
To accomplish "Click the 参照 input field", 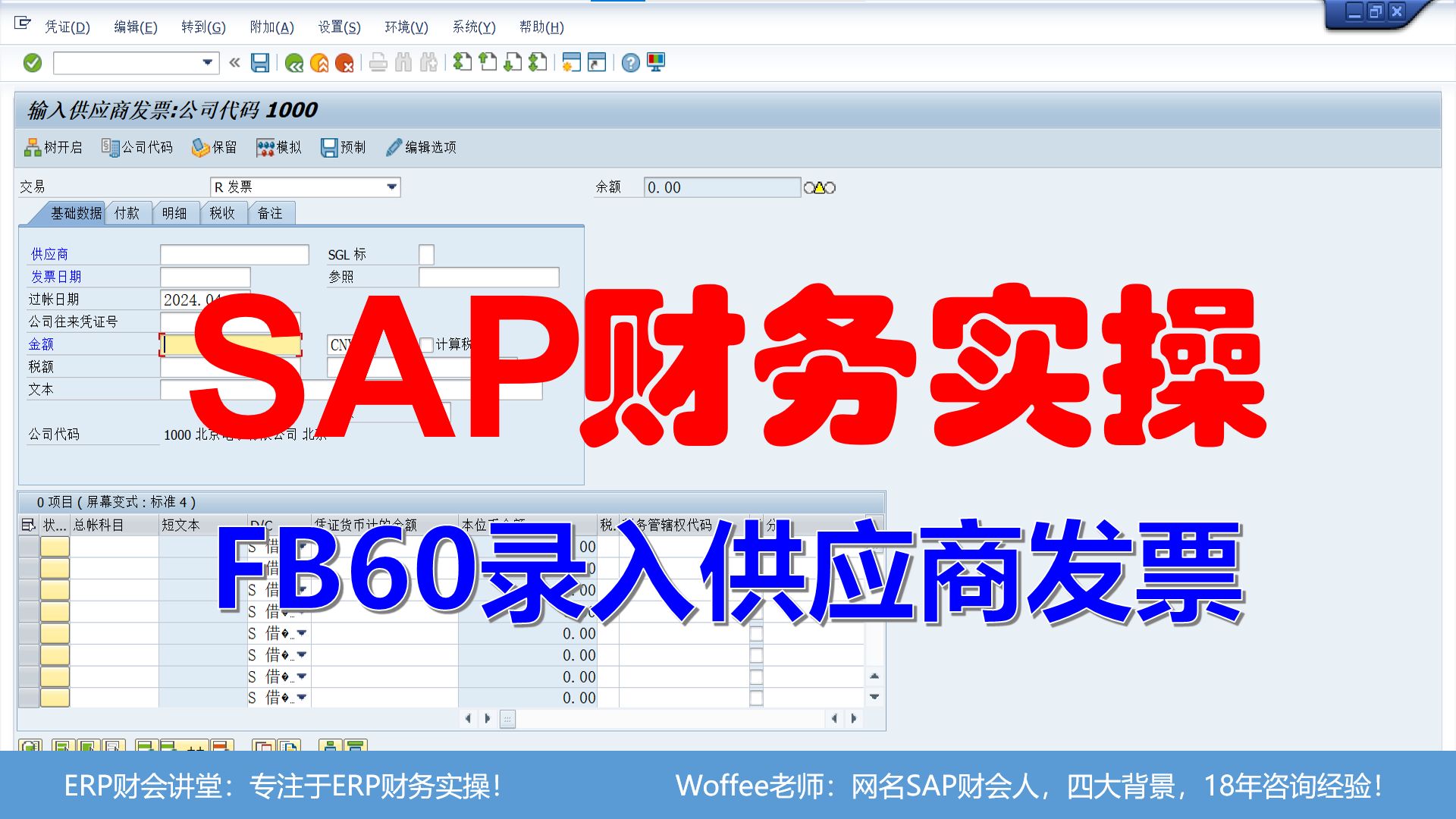I will 488,277.
